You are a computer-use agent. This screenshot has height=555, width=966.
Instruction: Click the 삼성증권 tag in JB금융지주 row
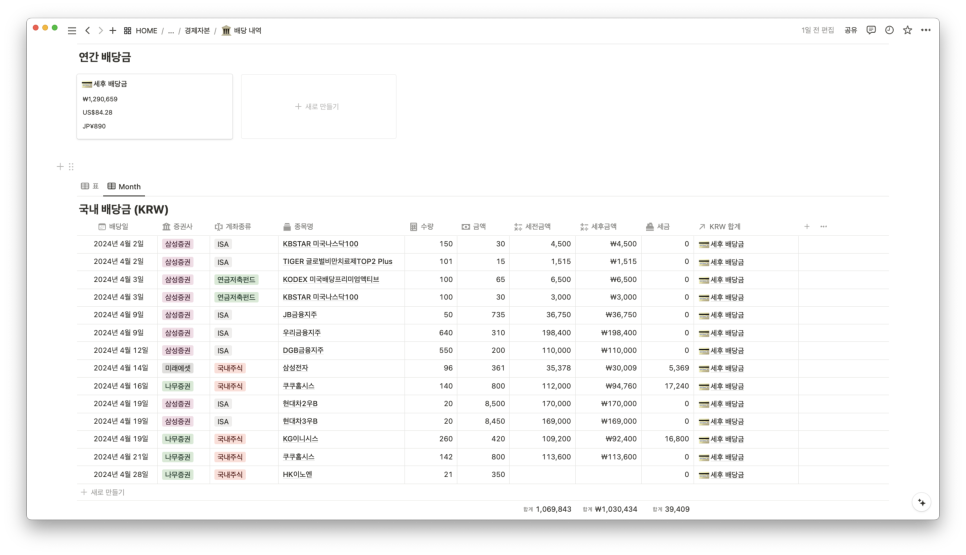coord(177,315)
